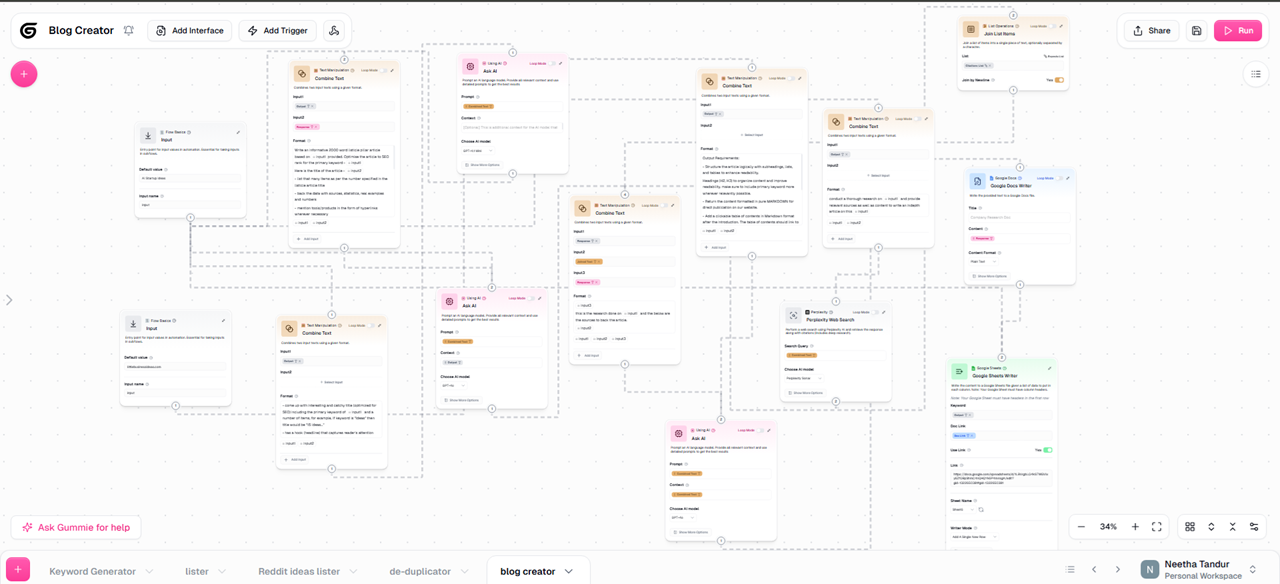
Task: Switch to the de-duplicator tab
Action: pos(422,572)
